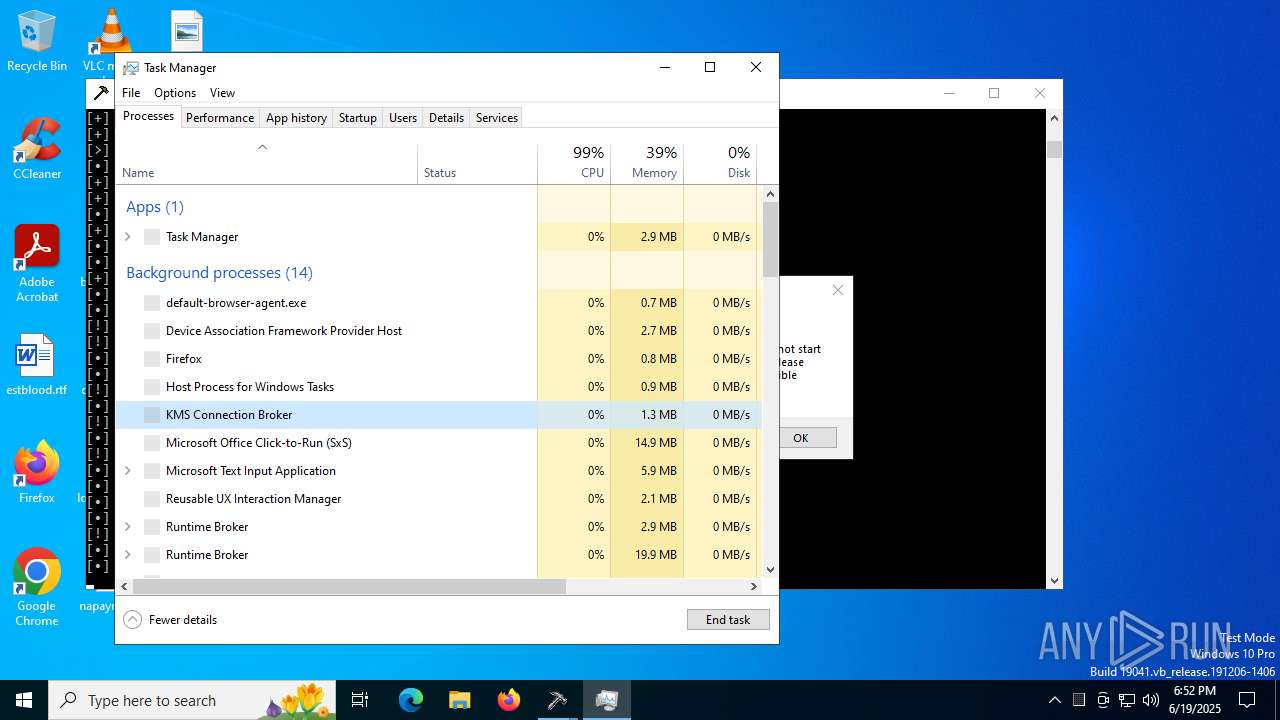Image resolution: width=1280 pixels, height=720 pixels.
Task: Open the Startup tab
Action: click(357, 118)
